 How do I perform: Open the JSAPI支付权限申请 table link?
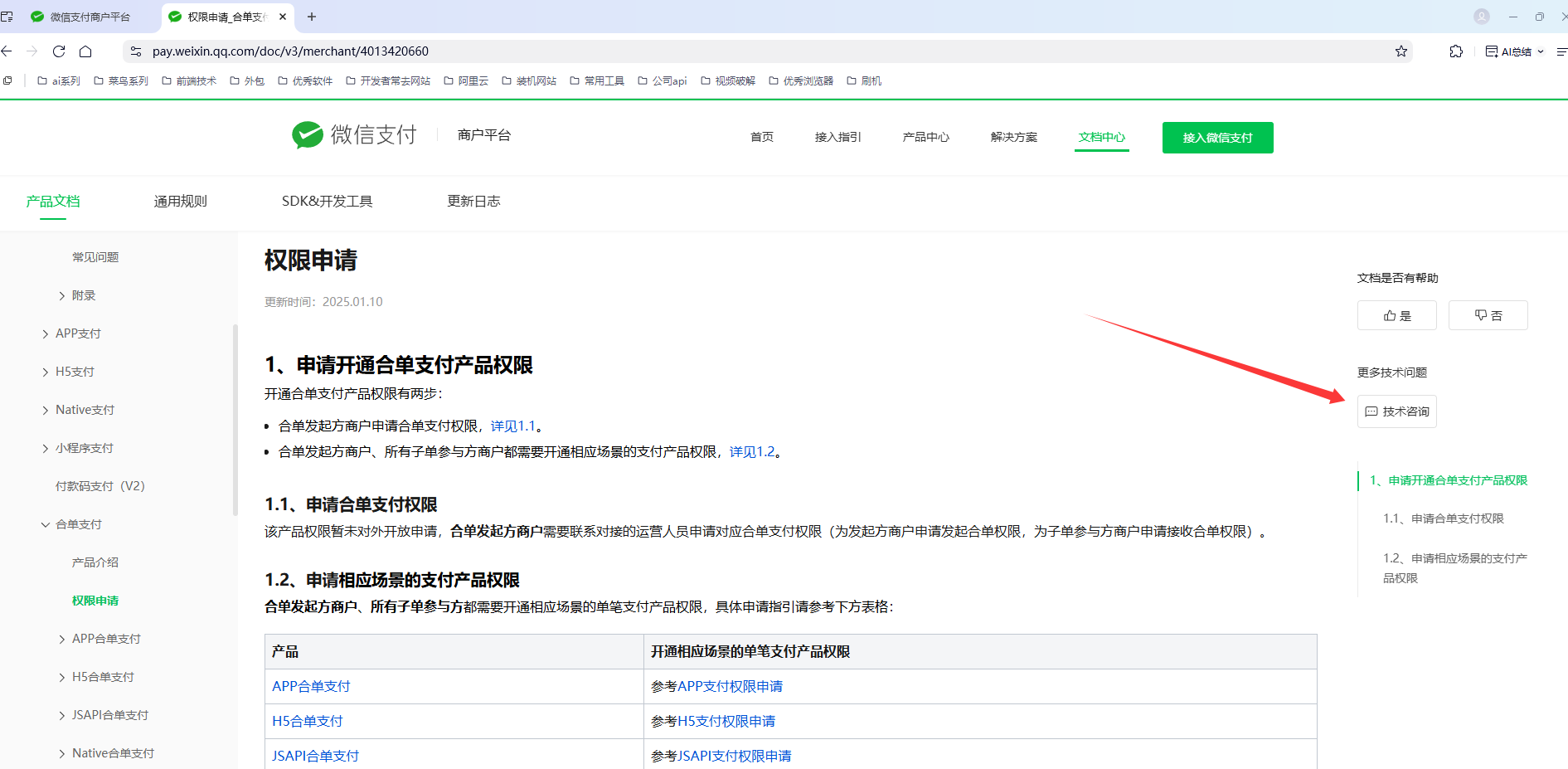pyautogui.click(x=735, y=757)
